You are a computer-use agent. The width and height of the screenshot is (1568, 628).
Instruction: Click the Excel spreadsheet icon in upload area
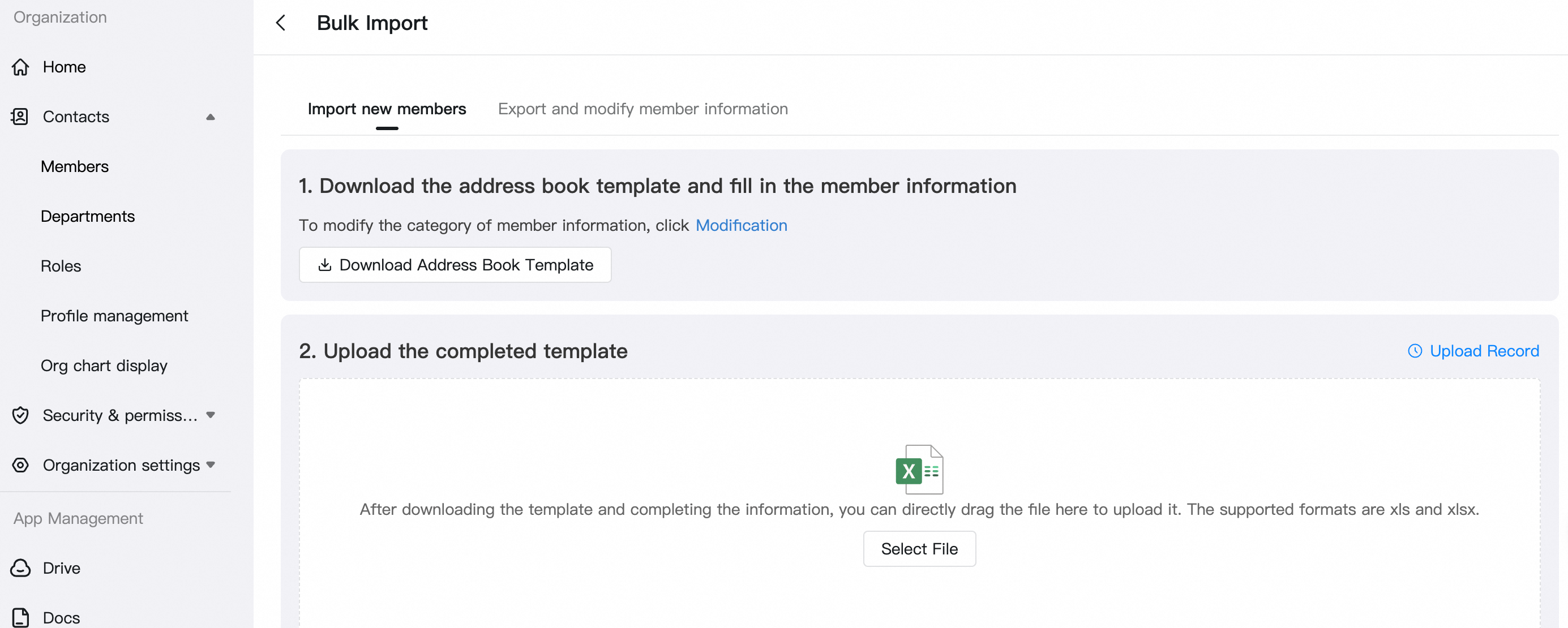pyautogui.click(x=919, y=469)
